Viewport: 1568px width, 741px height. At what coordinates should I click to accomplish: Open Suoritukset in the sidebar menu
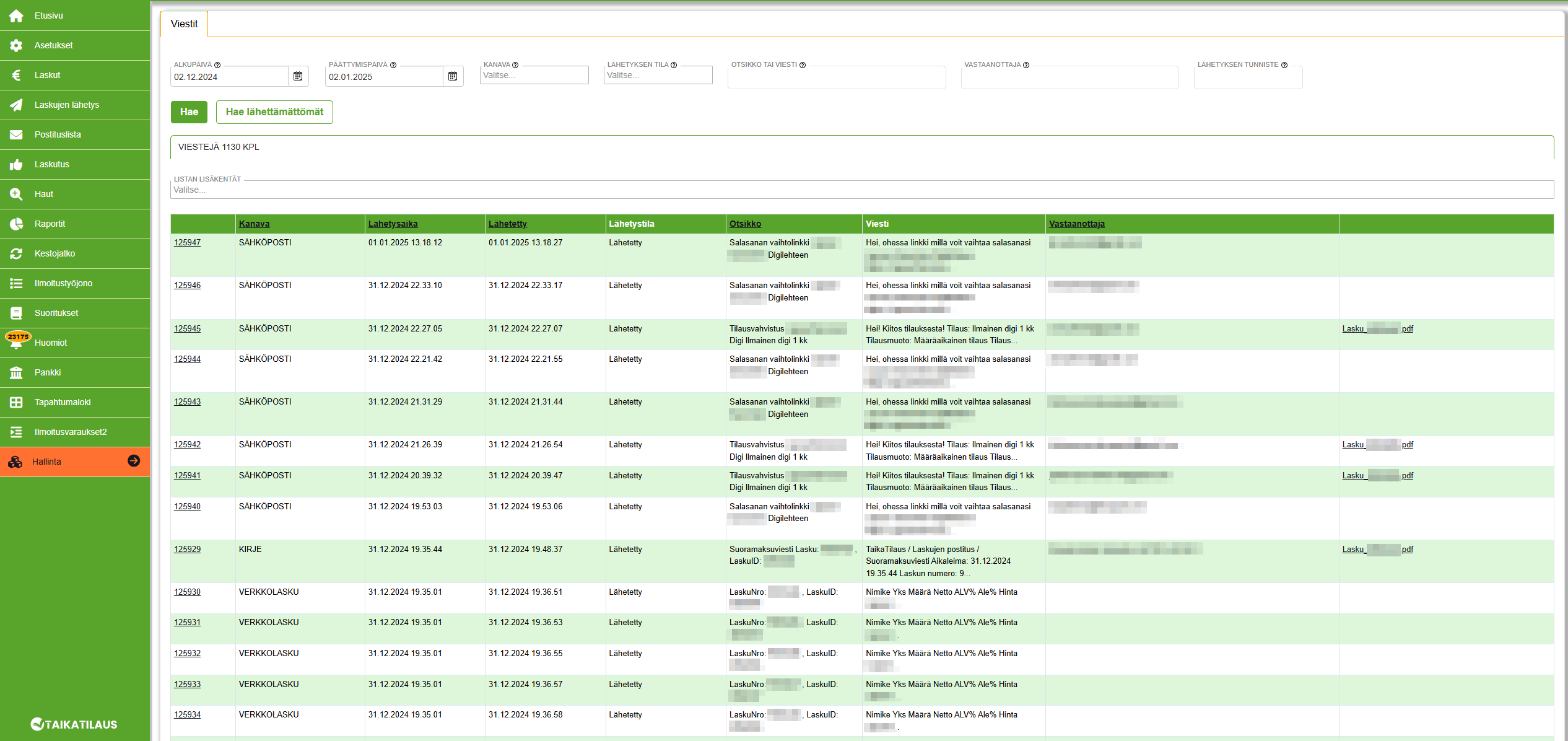tap(75, 313)
